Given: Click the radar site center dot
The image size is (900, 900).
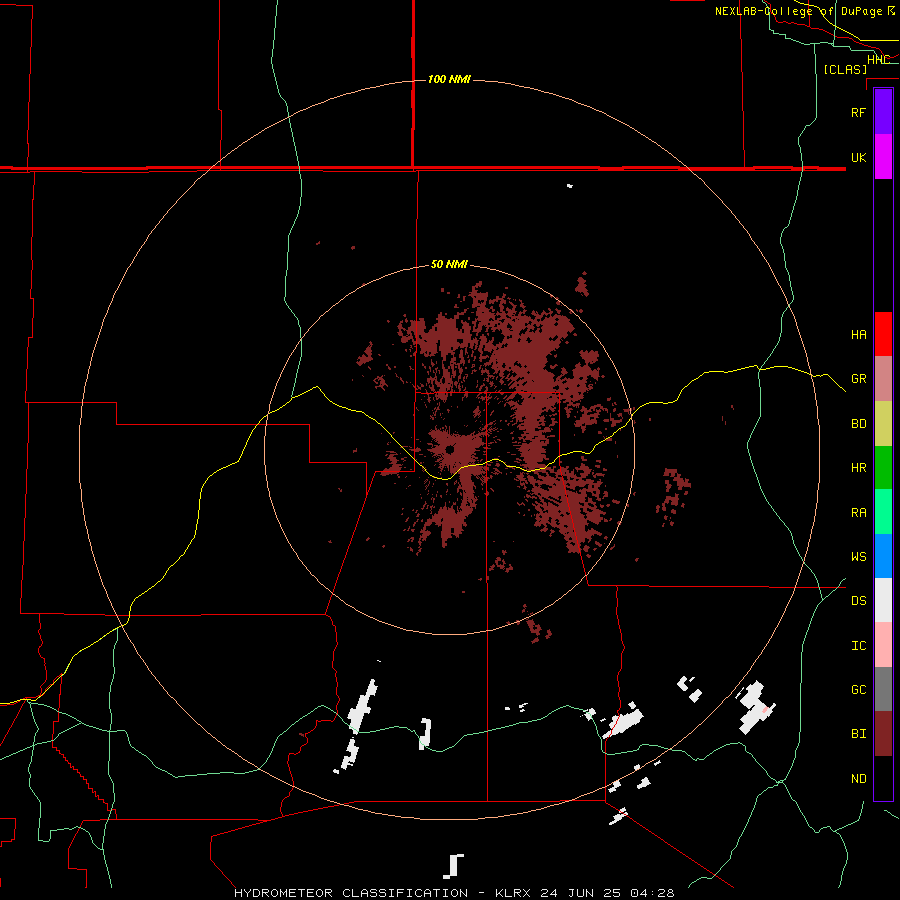Looking at the screenshot, I should point(449,449).
